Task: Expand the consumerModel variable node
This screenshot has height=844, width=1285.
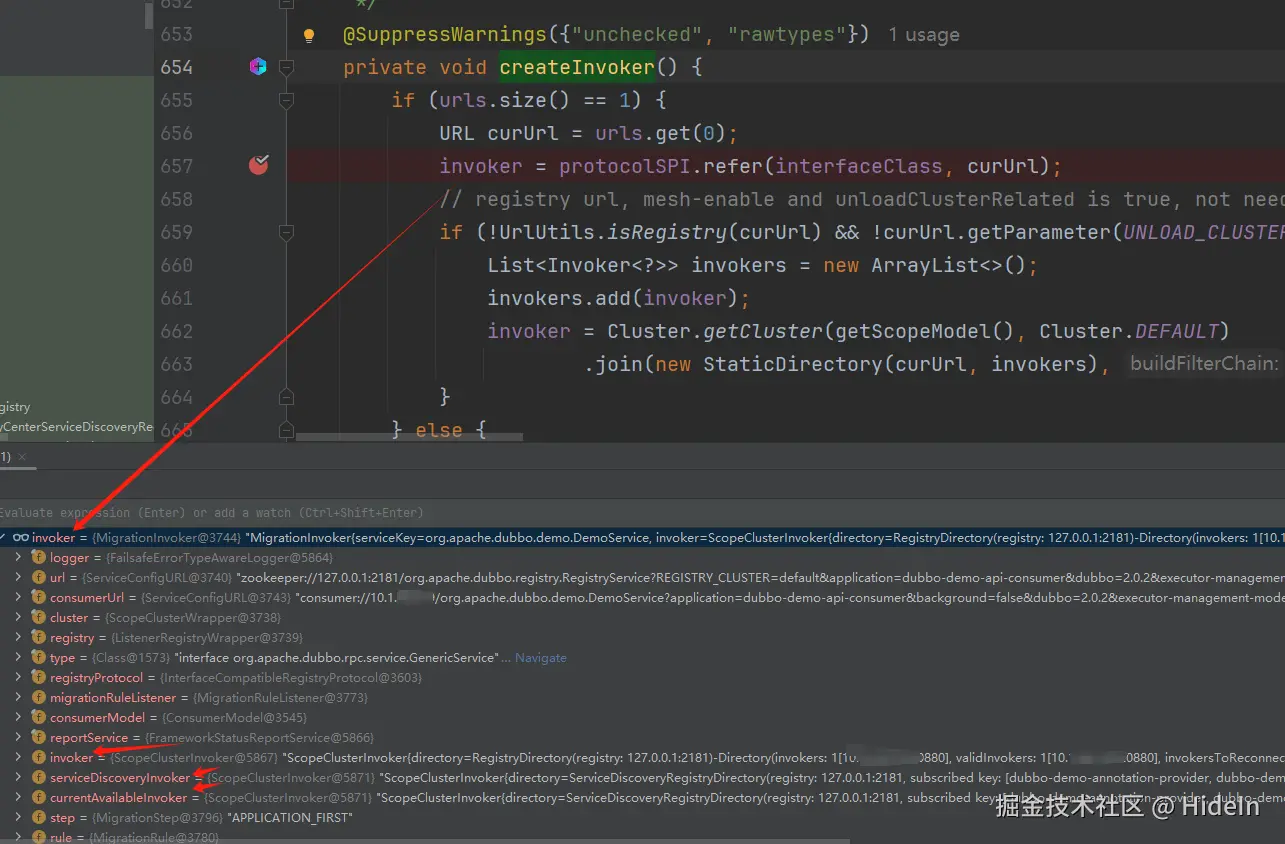Action: tap(18, 718)
